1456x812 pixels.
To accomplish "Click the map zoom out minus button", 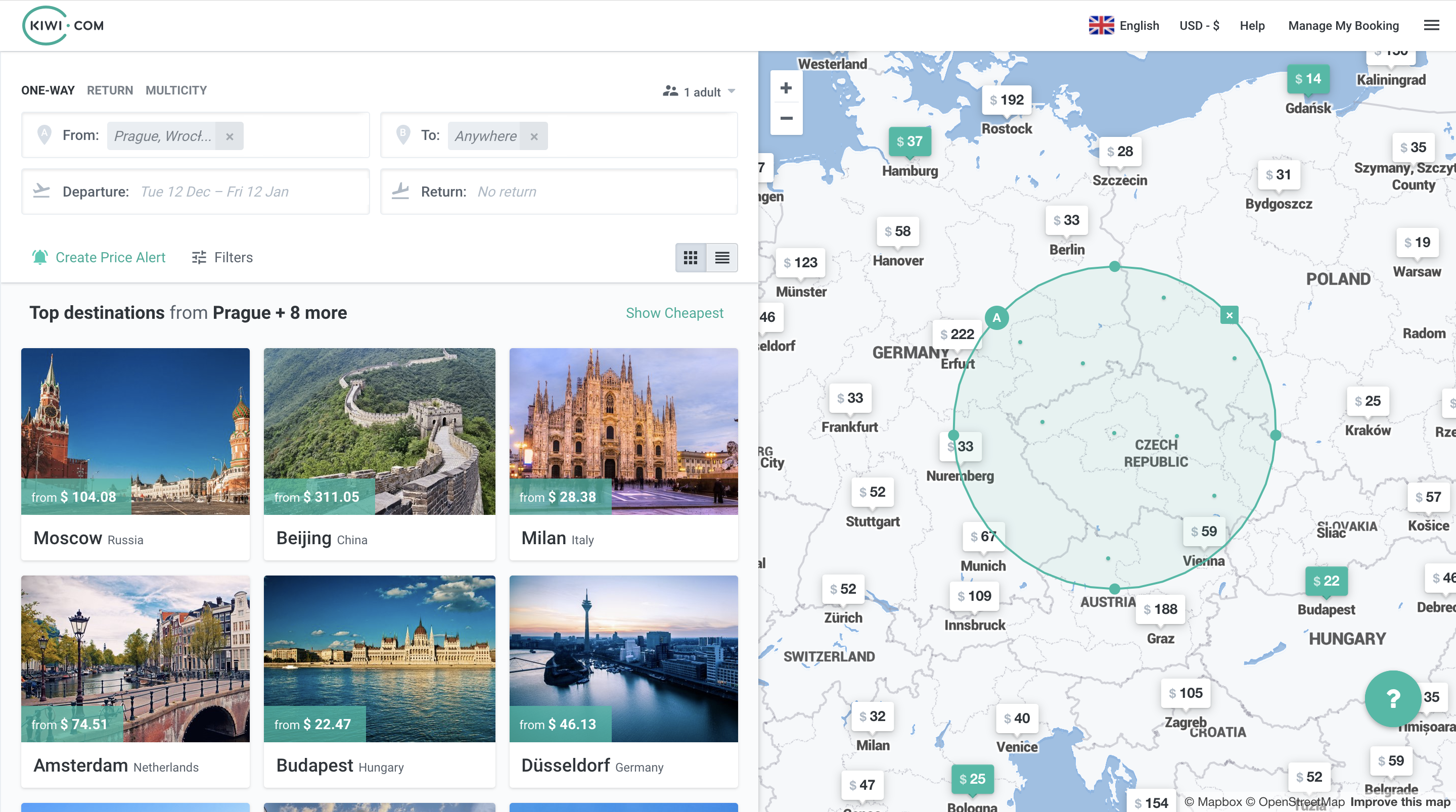I will click(x=786, y=119).
